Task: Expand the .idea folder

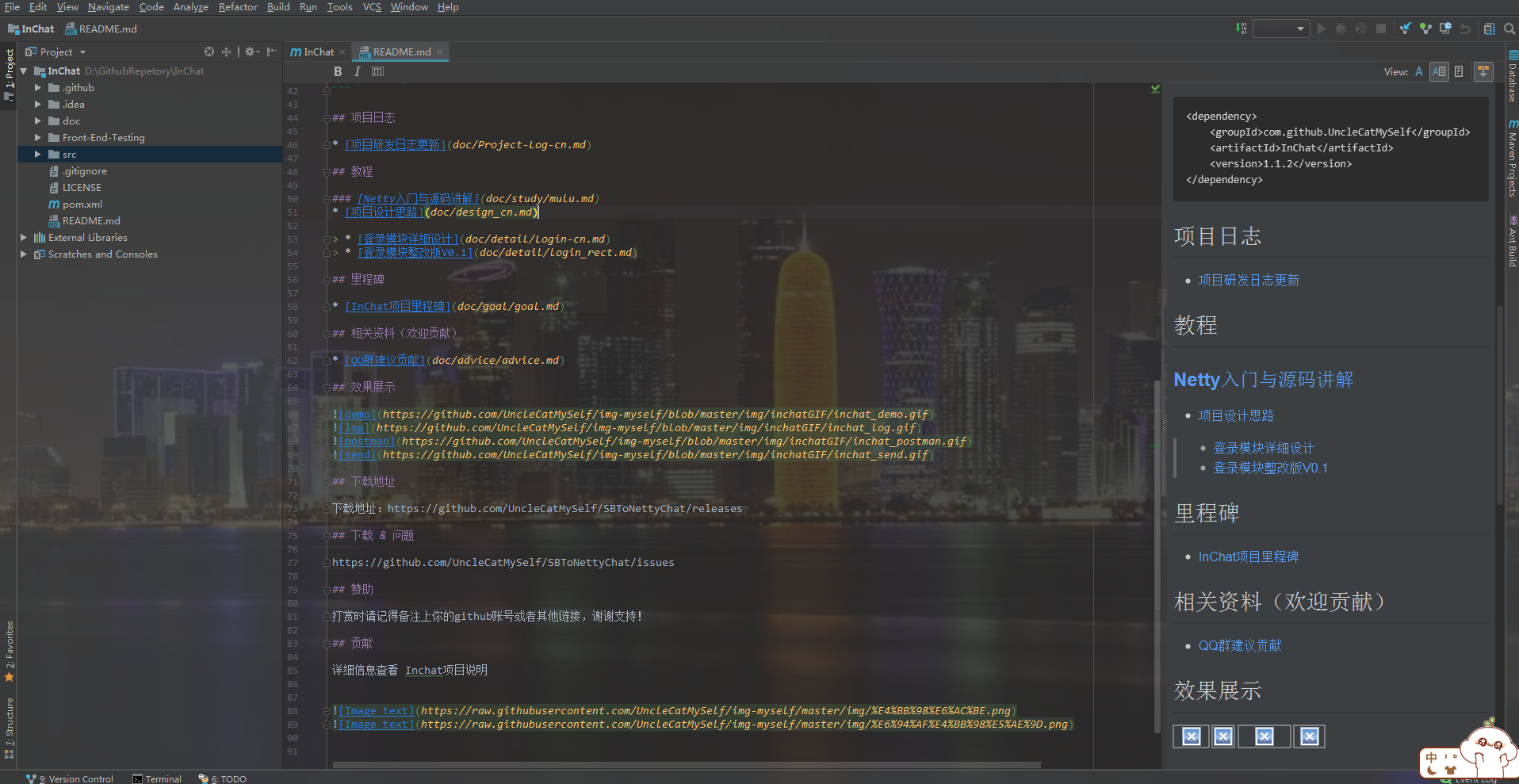Action: [x=37, y=104]
